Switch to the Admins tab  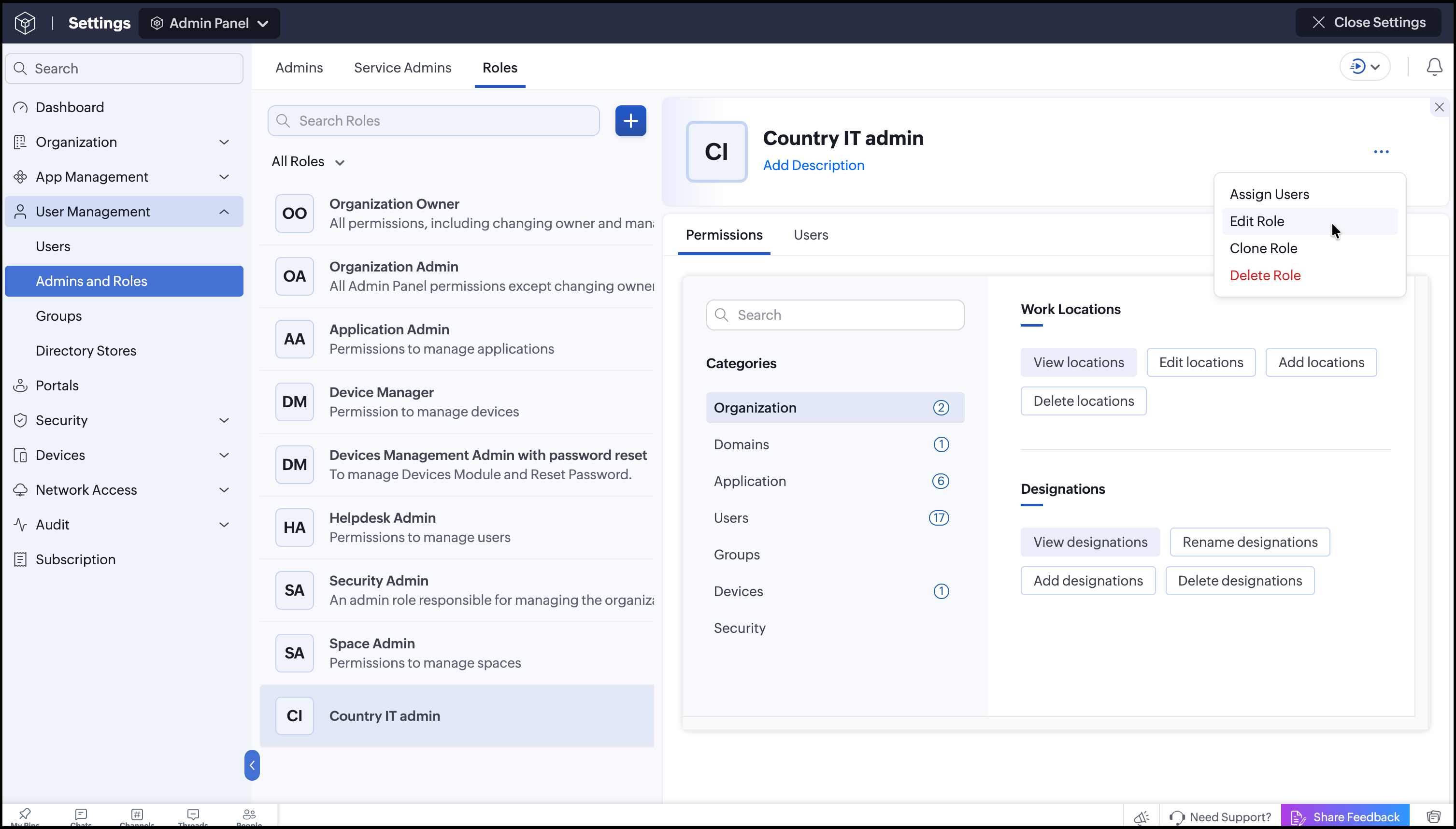[x=299, y=68]
